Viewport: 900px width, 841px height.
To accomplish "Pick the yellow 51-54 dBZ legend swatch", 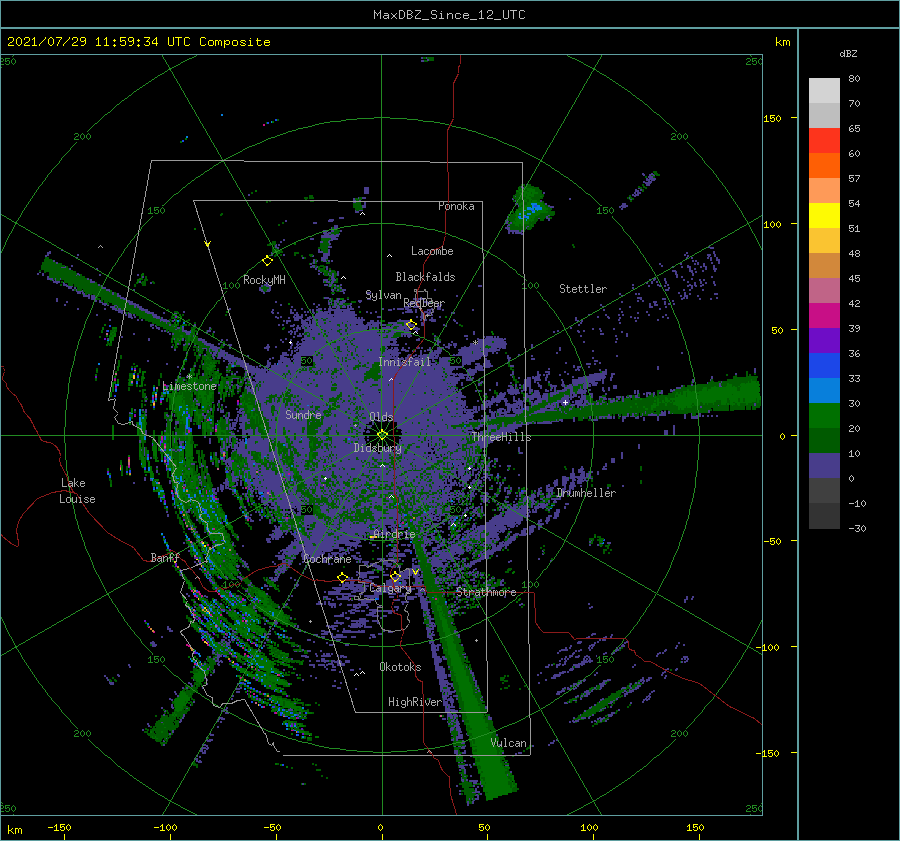I will 824,216.
